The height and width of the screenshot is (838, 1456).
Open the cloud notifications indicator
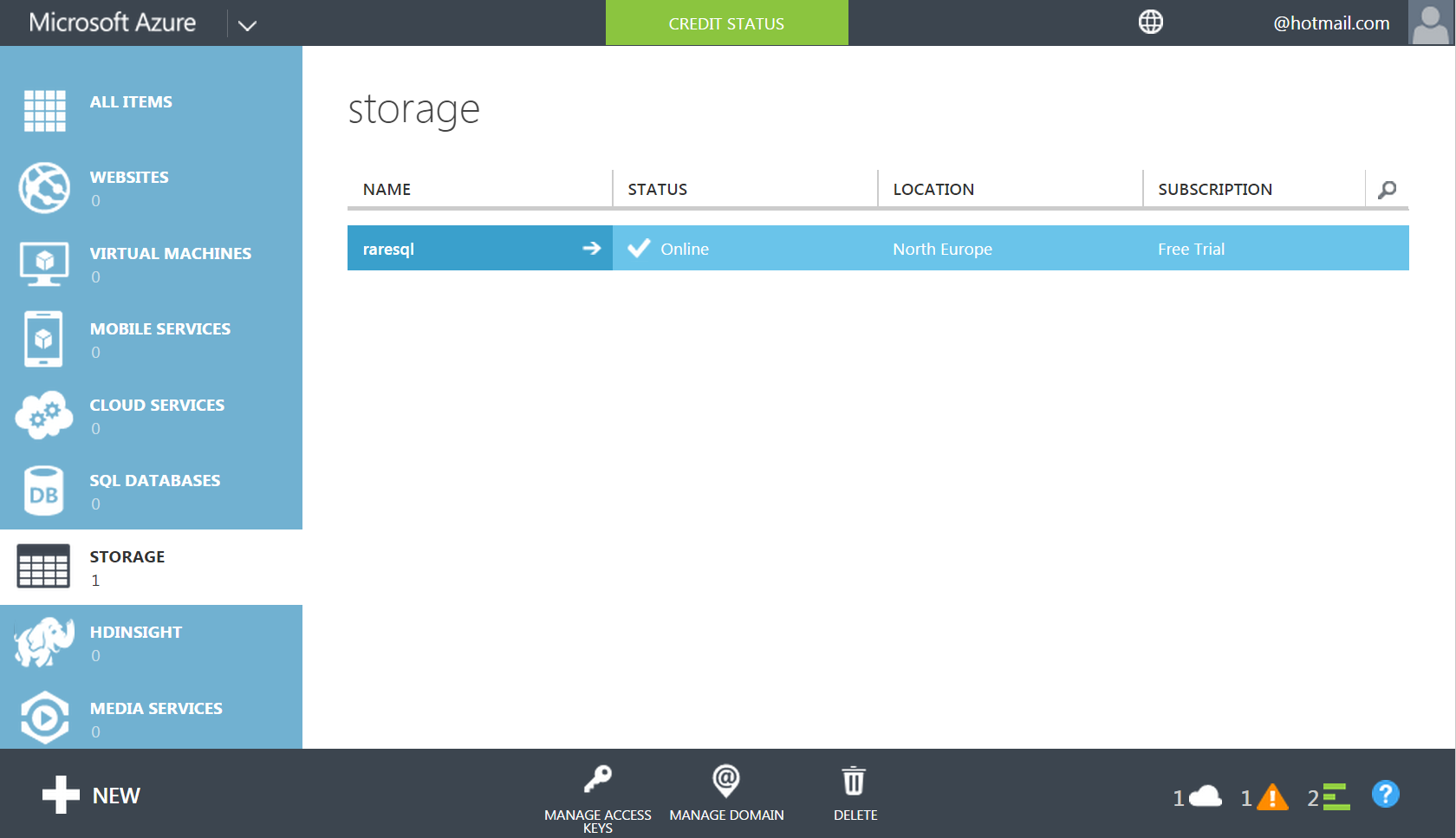pyautogui.click(x=1204, y=796)
